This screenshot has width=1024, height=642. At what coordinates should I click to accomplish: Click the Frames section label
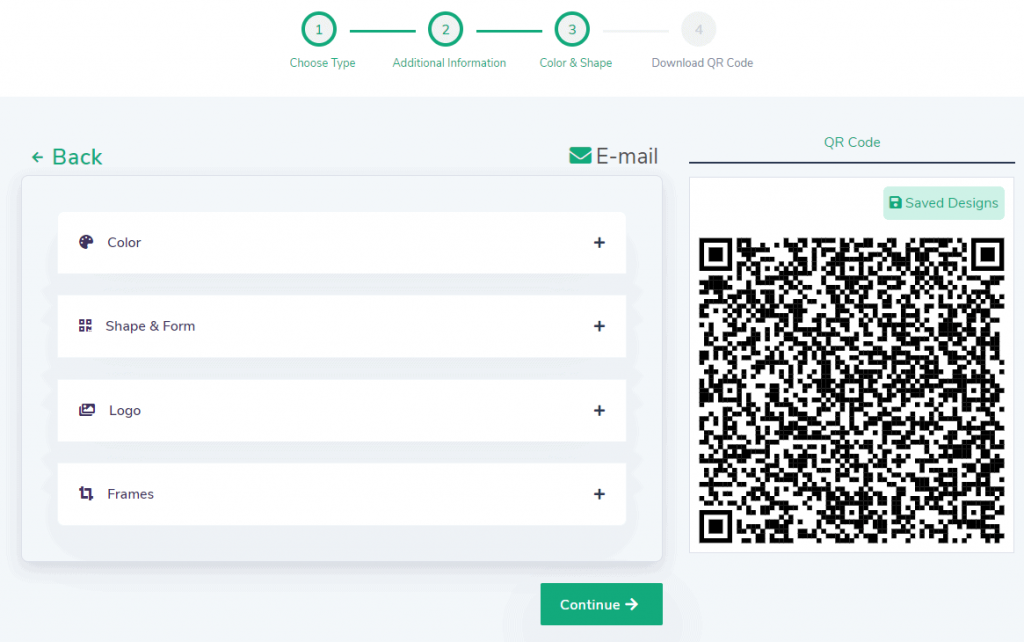click(x=131, y=494)
